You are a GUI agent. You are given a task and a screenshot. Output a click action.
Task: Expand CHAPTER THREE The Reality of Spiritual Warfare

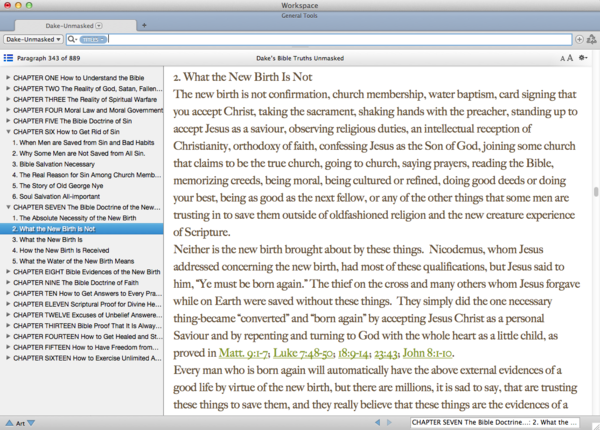click(8, 99)
